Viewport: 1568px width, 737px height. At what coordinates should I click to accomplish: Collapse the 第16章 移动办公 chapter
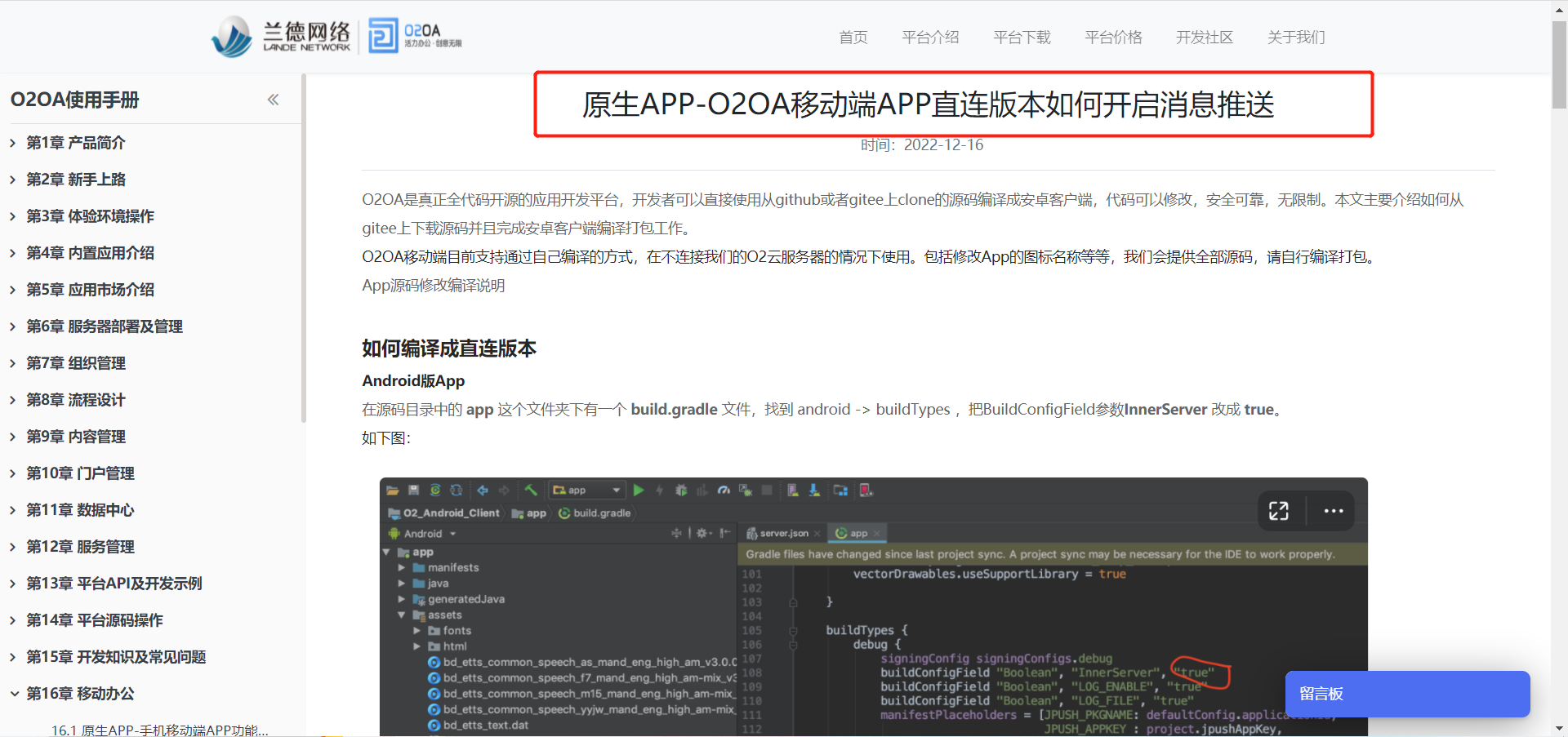[79, 694]
